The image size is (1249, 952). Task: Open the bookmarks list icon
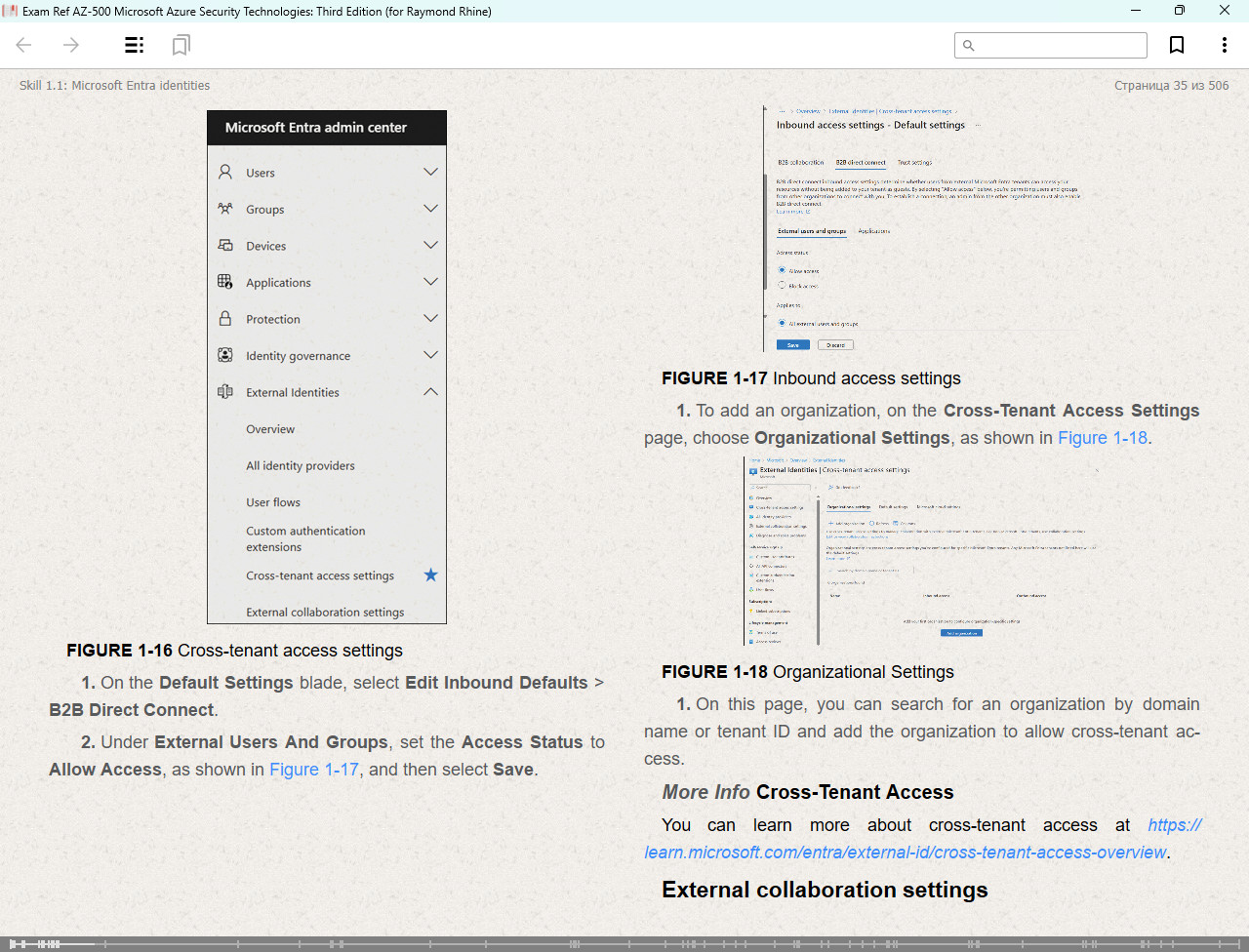tap(181, 45)
